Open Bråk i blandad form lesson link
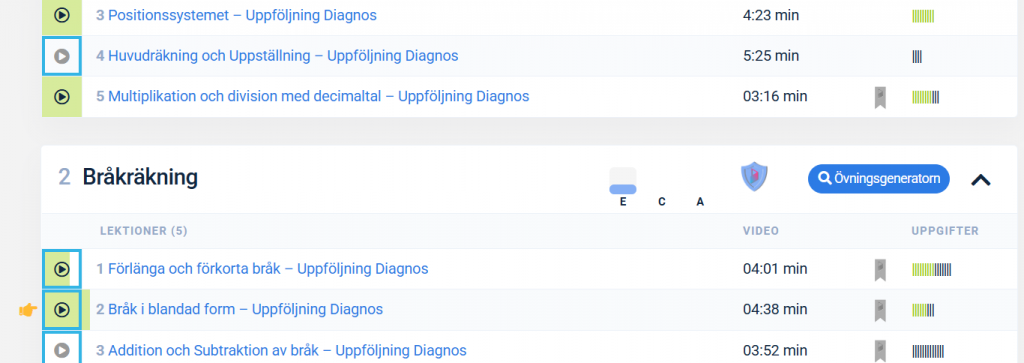The image size is (1024, 363). coord(240,309)
